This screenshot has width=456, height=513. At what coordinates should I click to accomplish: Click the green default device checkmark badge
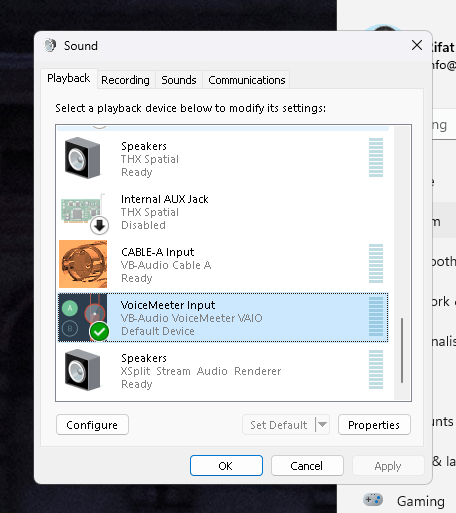coord(99,332)
